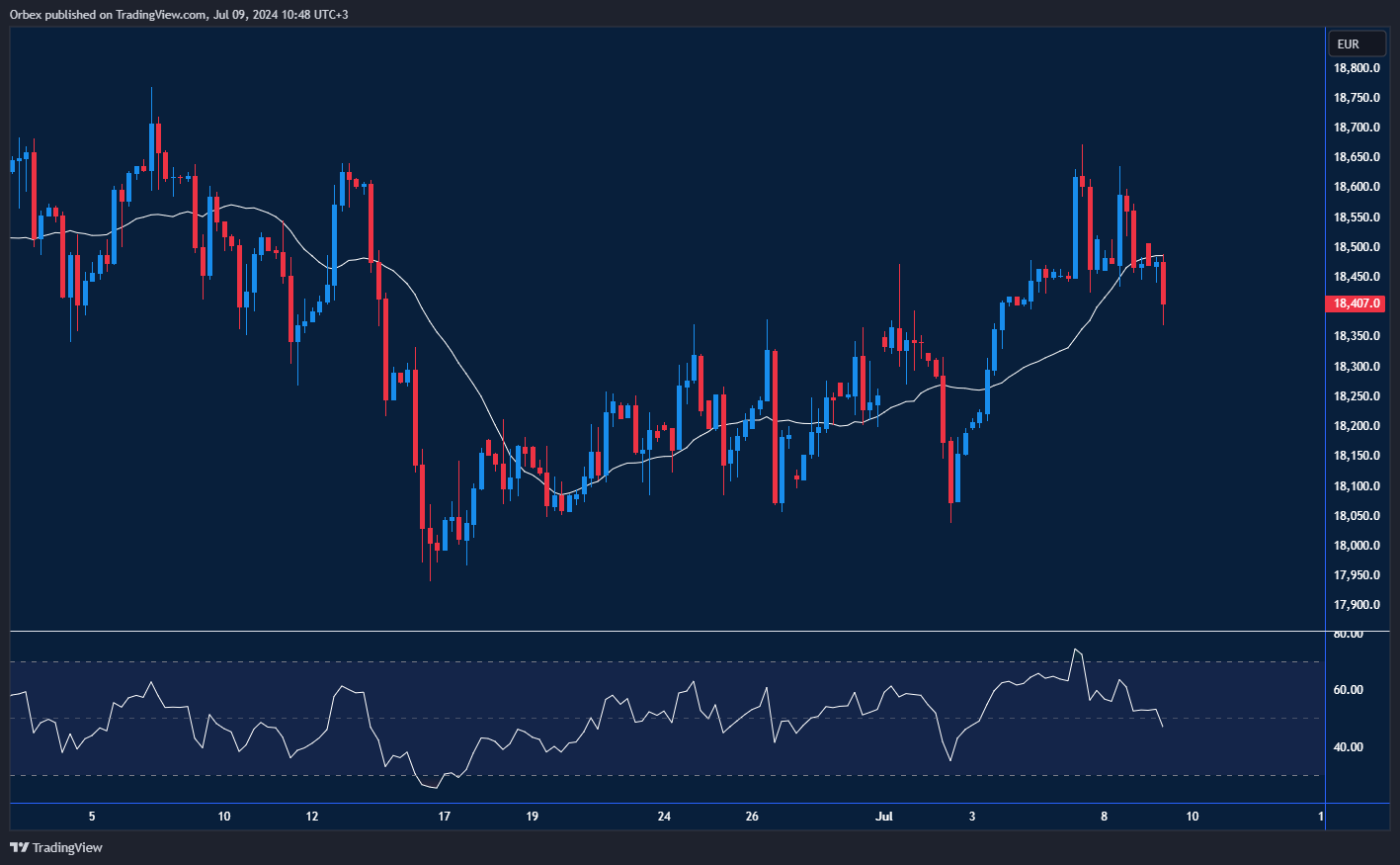Select the RSI line at its rightmost point
The image size is (1400, 865).
coord(1163,727)
